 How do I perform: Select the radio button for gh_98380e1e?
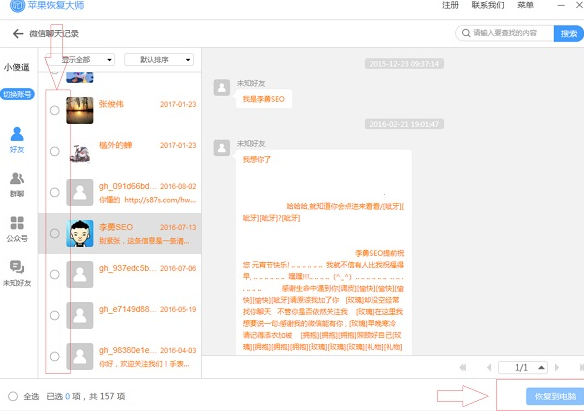tap(54, 356)
